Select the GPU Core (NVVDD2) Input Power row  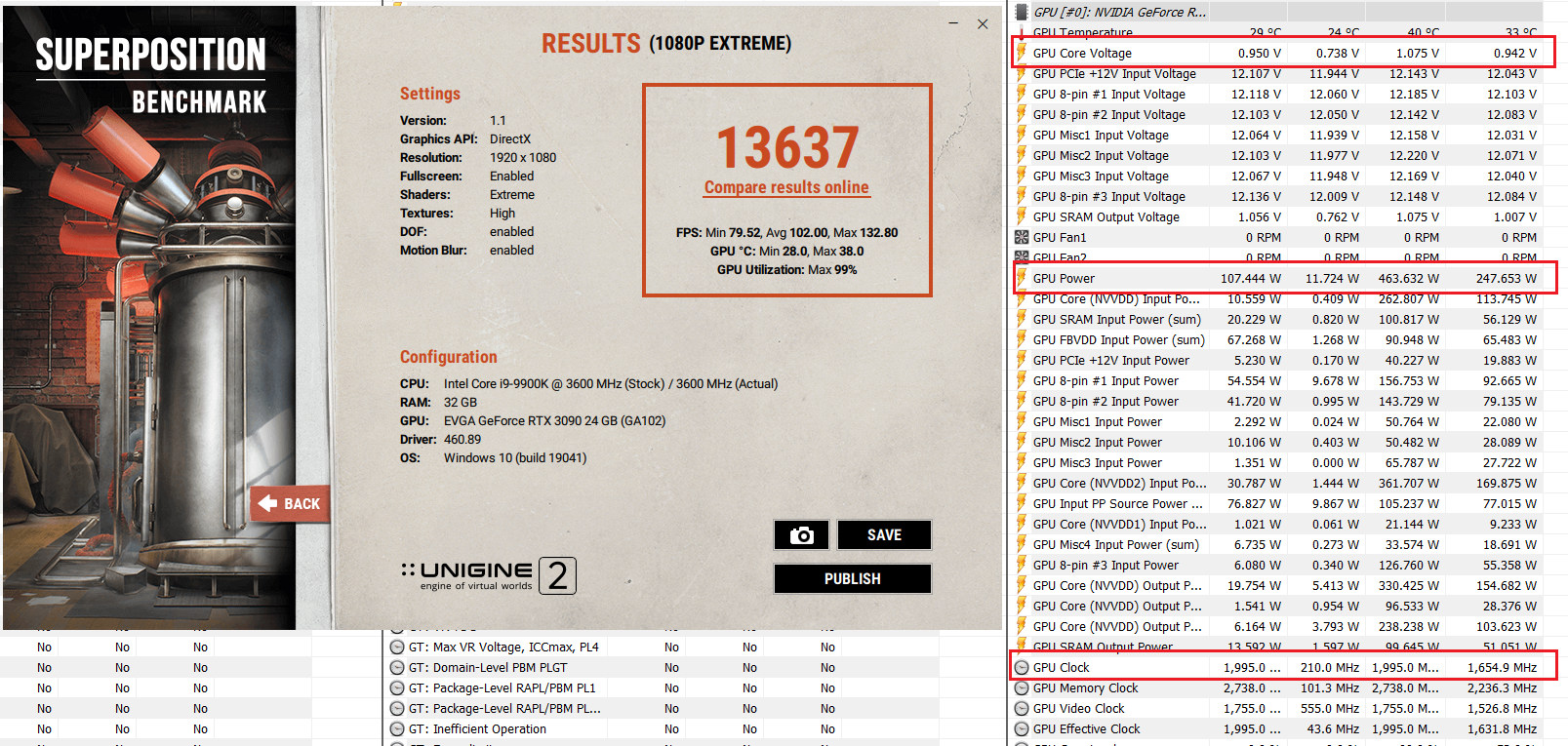[x=1277, y=483]
